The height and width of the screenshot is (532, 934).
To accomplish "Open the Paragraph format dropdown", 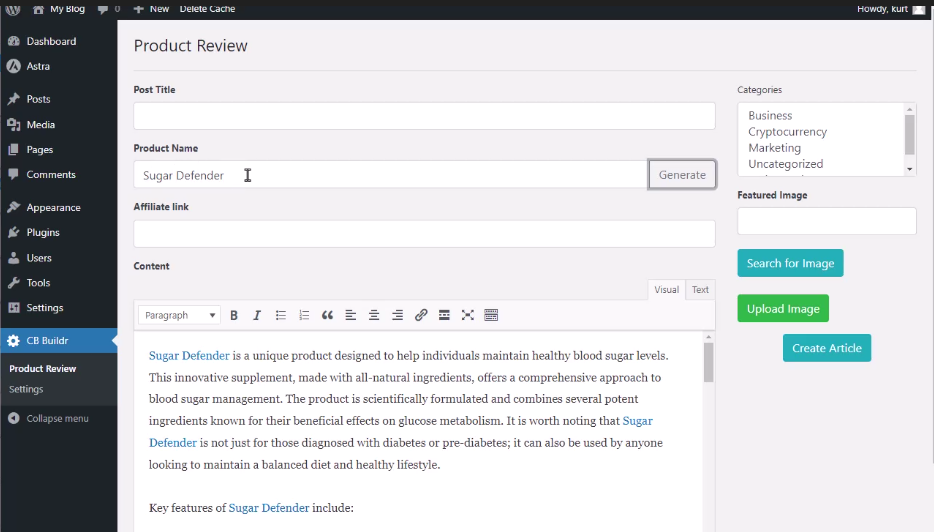I will 179,315.
